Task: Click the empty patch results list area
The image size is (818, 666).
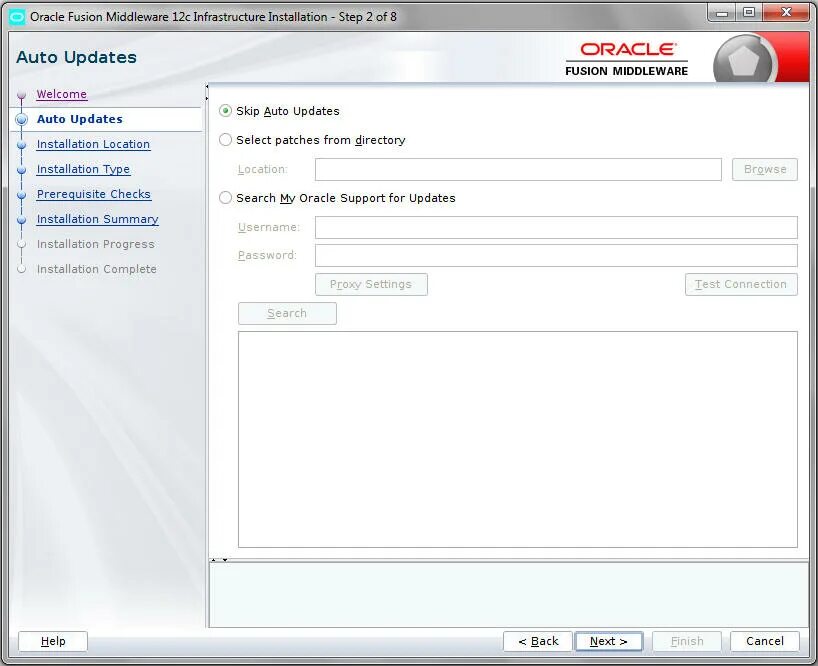Action: (518, 439)
